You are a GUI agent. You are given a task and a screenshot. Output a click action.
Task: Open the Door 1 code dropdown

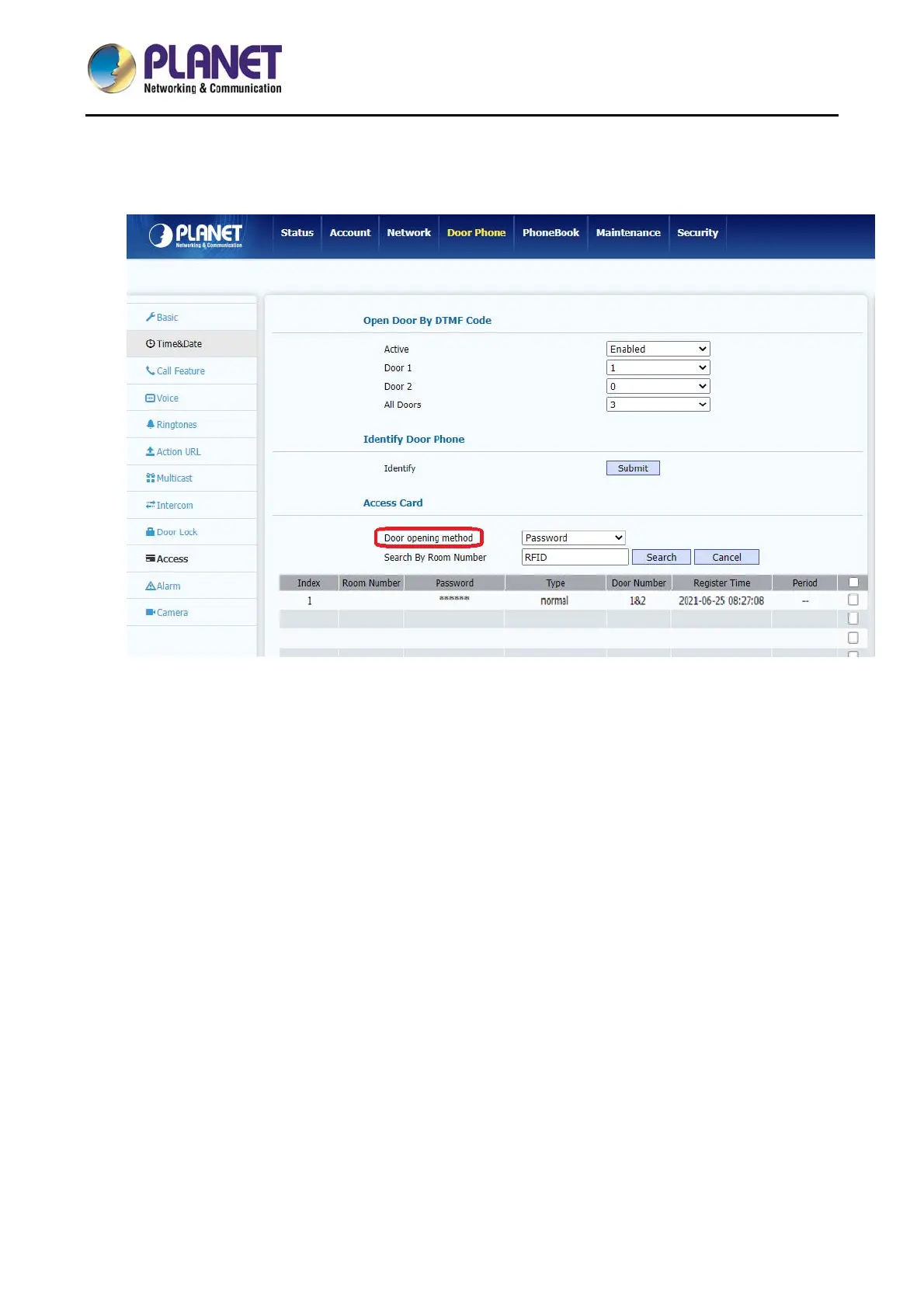click(658, 367)
